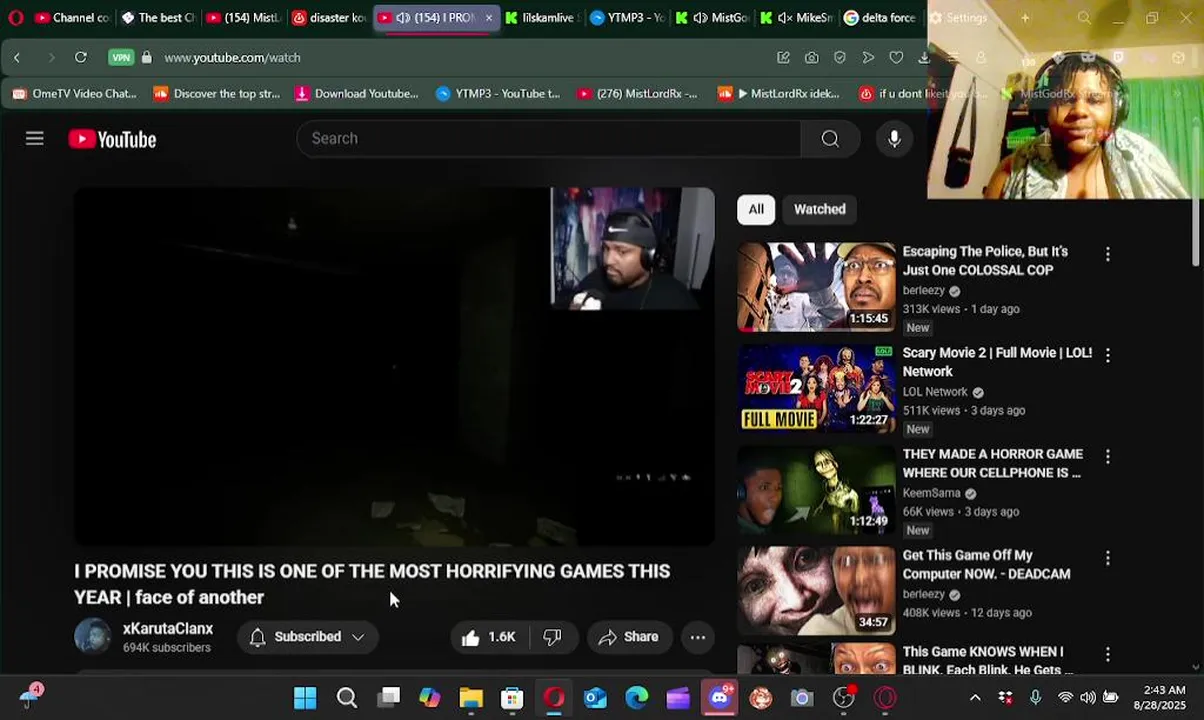
Task: Switch to the disaster ko tab
Action: [x=329, y=18]
